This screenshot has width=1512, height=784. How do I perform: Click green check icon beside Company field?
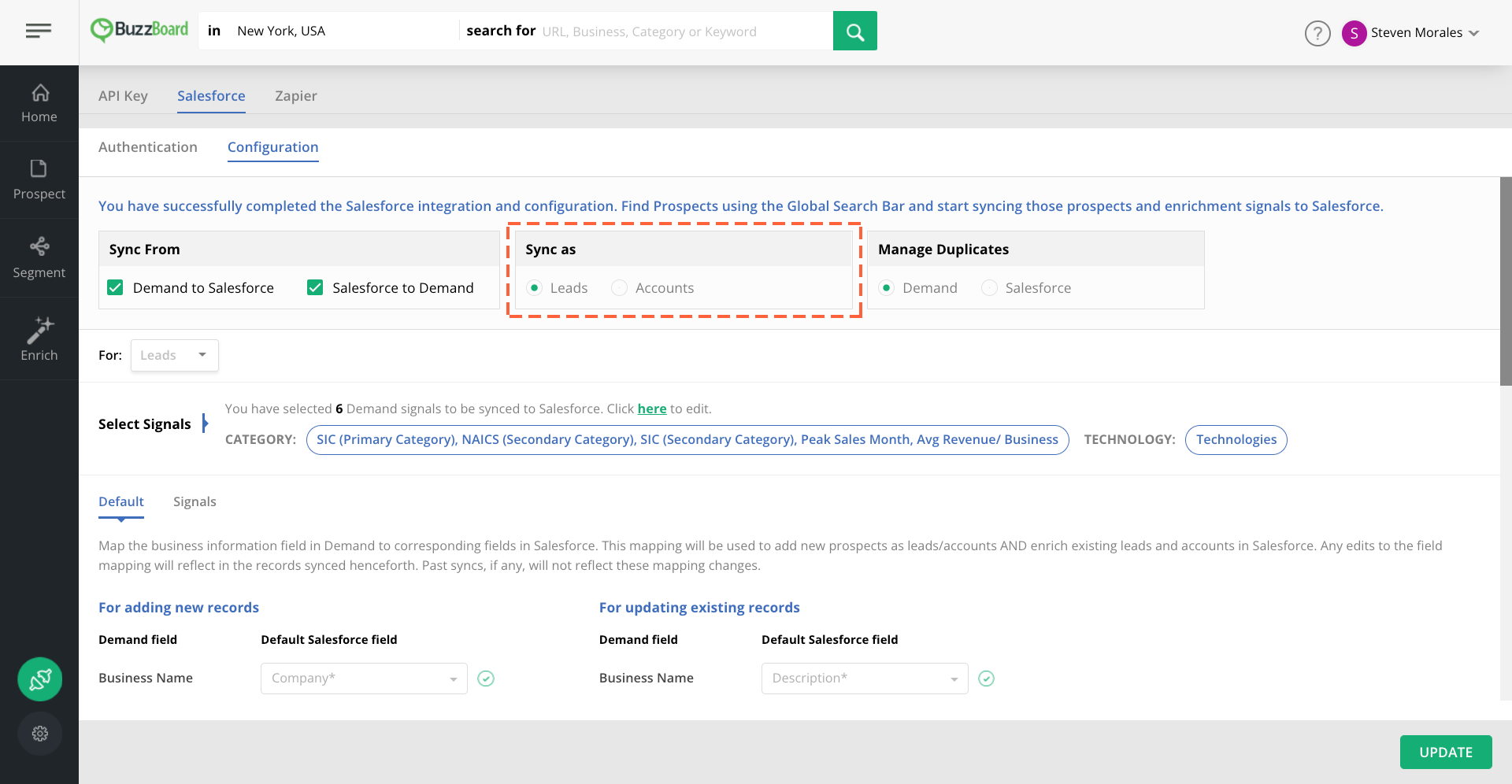click(x=486, y=679)
